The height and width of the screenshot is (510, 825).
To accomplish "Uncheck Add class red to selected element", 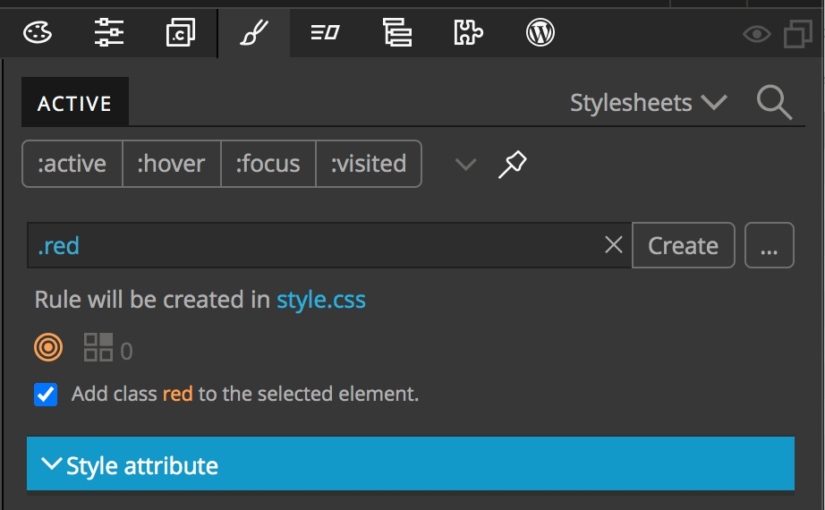I will click(46, 394).
